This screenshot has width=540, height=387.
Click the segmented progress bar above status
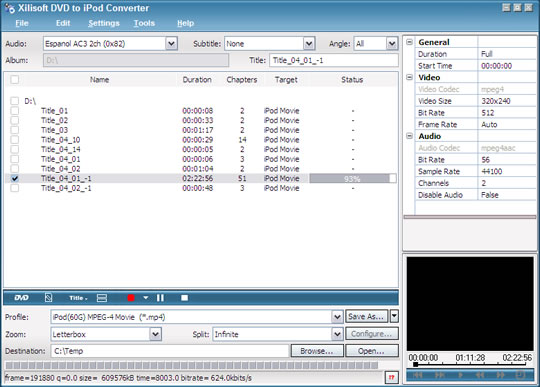click(192, 365)
